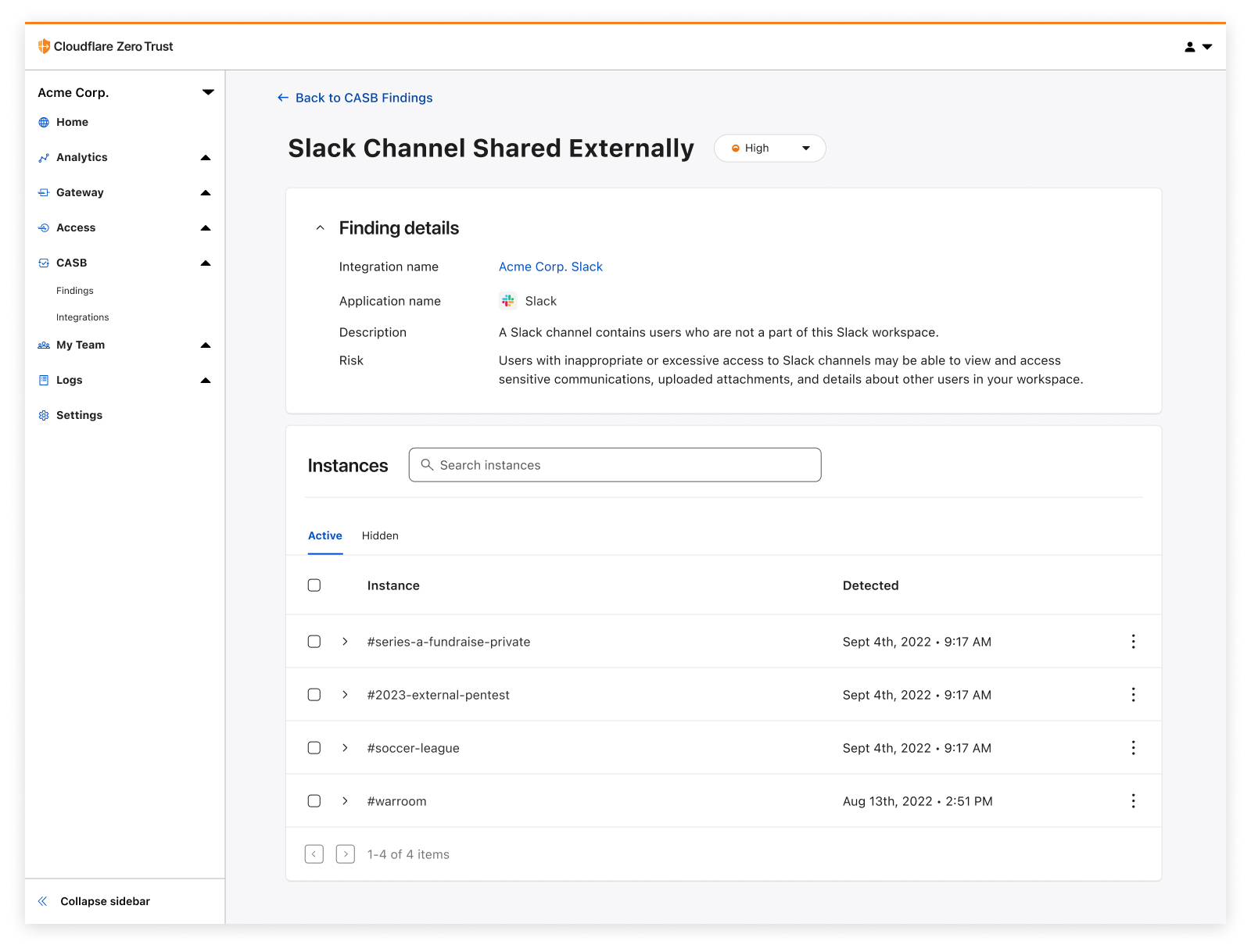Collapse the Gateway sidebar section arrow
1251x952 pixels.
(206, 192)
